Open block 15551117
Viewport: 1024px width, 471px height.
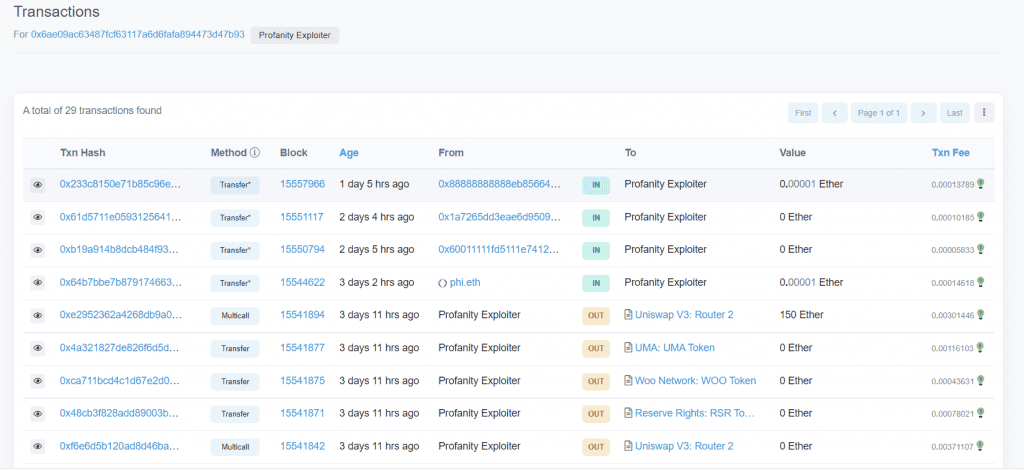click(x=302, y=217)
